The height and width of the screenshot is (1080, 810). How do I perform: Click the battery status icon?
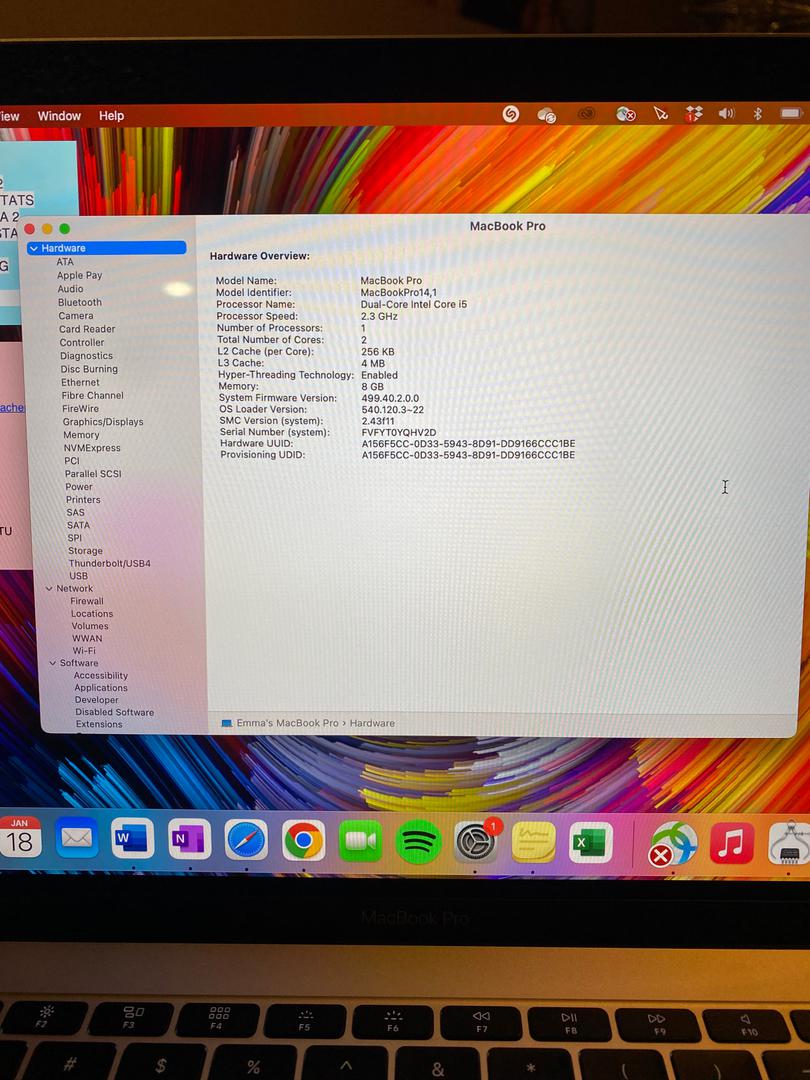tap(791, 113)
